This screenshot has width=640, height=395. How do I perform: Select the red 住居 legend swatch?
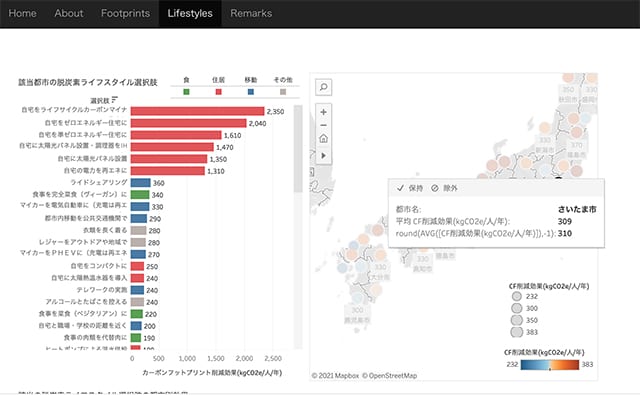(x=218, y=92)
